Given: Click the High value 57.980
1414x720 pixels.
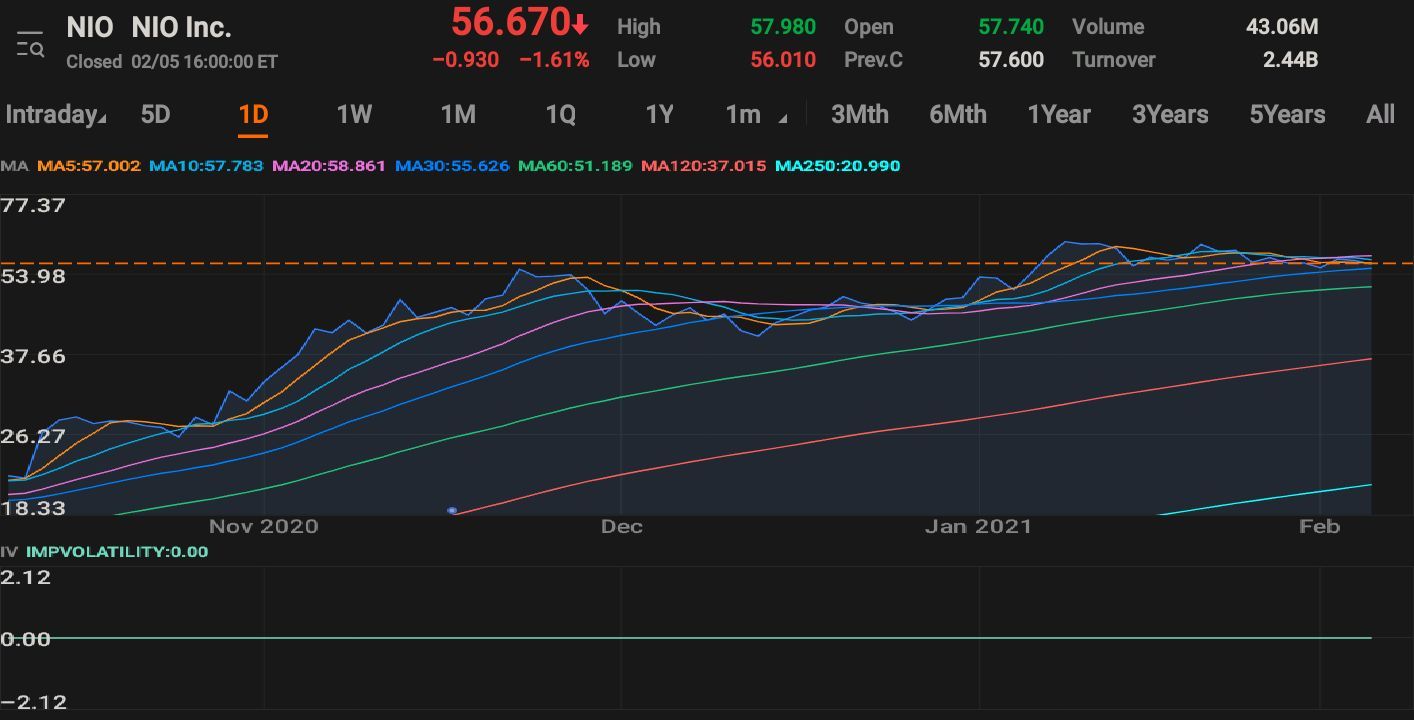Looking at the screenshot, I should (783, 27).
